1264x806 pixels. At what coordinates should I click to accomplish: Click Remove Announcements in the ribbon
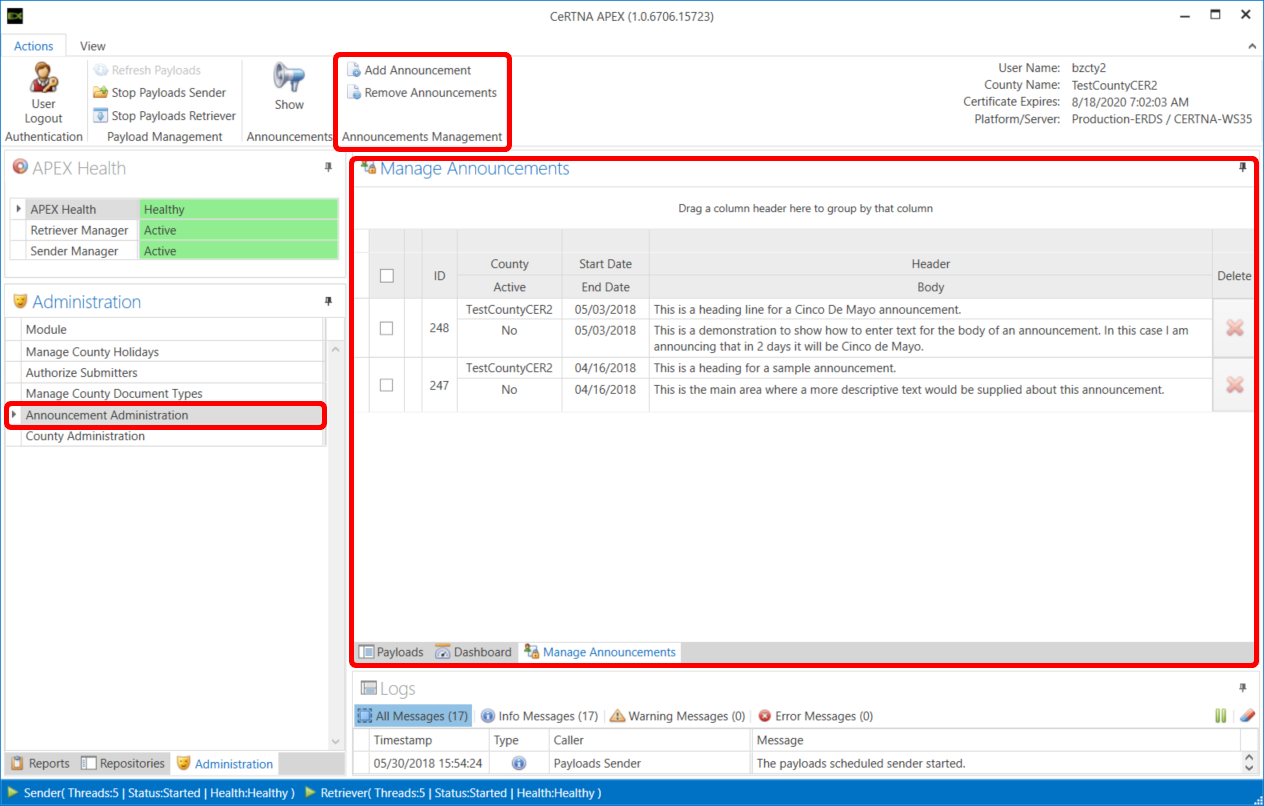(430, 93)
